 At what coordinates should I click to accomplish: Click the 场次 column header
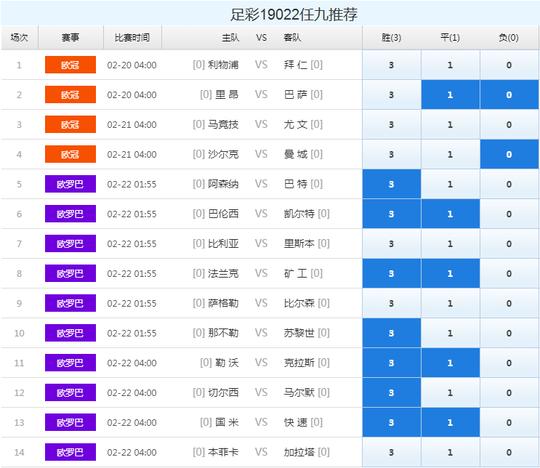[19, 37]
